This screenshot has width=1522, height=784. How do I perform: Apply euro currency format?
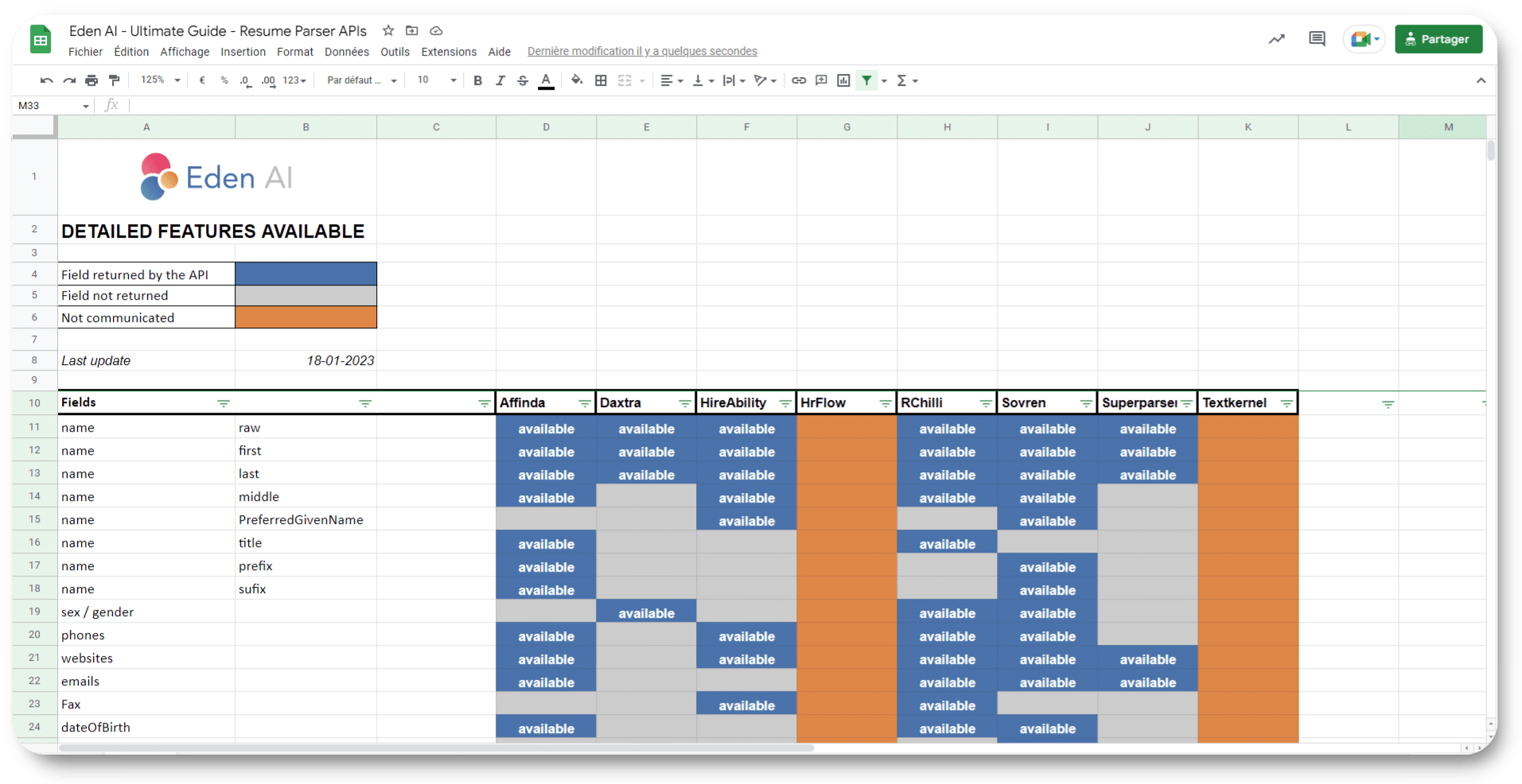click(202, 80)
